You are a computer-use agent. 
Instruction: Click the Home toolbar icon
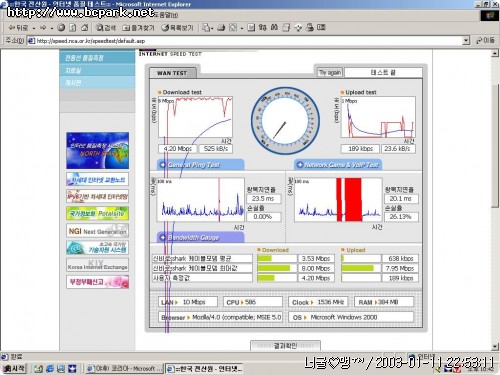pos(85,28)
